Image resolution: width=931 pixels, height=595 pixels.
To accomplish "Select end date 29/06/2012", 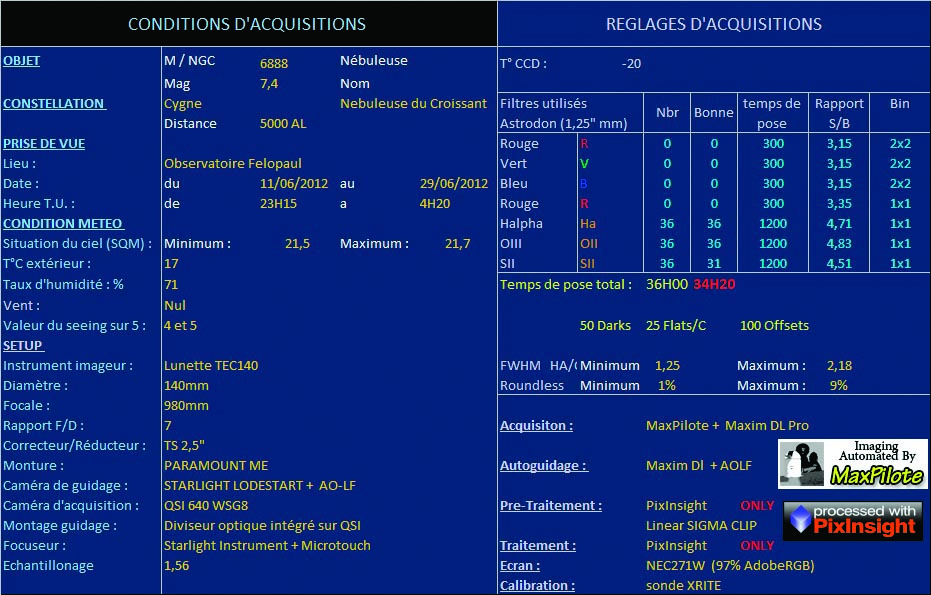I will click(x=454, y=183).
